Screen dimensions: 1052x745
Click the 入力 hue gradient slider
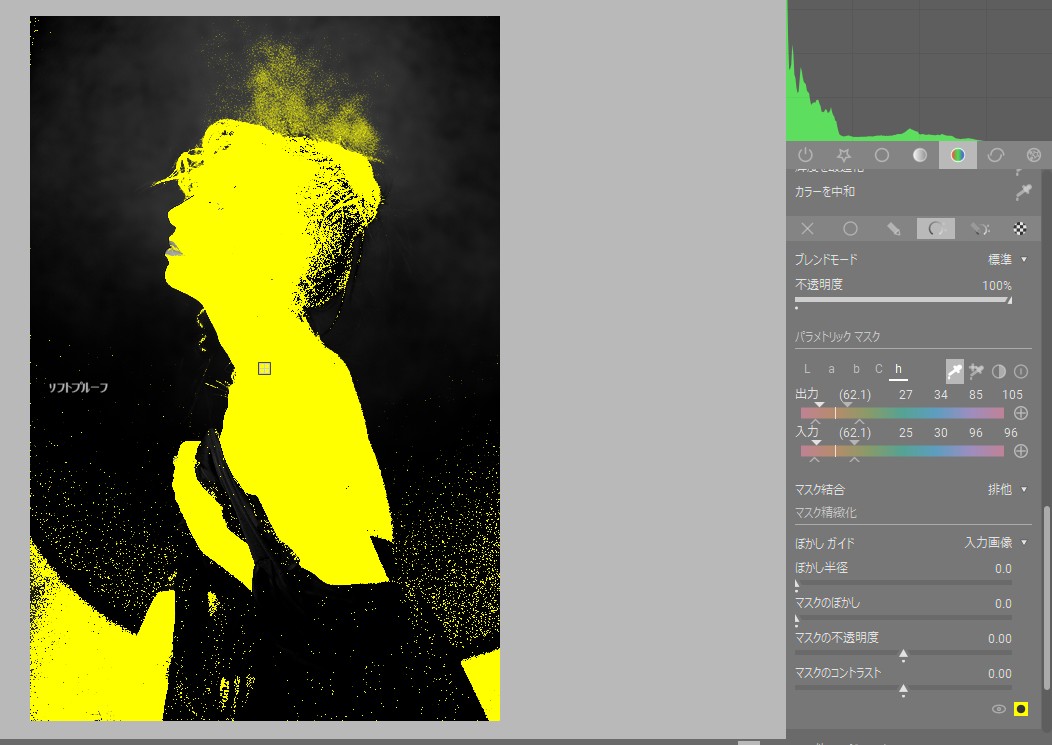click(x=902, y=451)
